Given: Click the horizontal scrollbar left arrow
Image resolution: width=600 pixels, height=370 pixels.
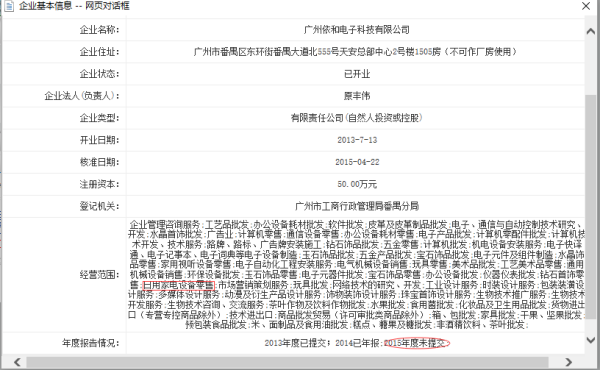Looking at the screenshot, I should [18, 362].
